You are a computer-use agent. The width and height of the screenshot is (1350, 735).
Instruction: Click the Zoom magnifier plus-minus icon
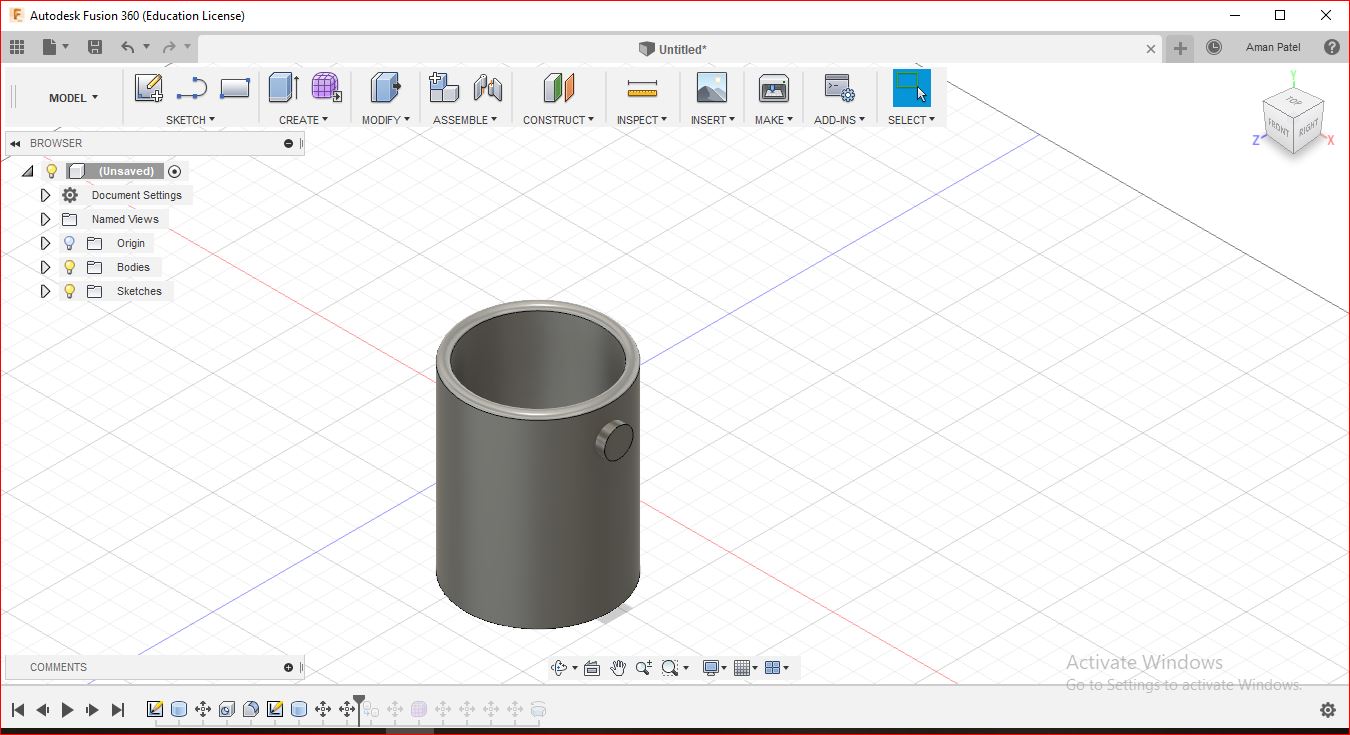click(644, 668)
